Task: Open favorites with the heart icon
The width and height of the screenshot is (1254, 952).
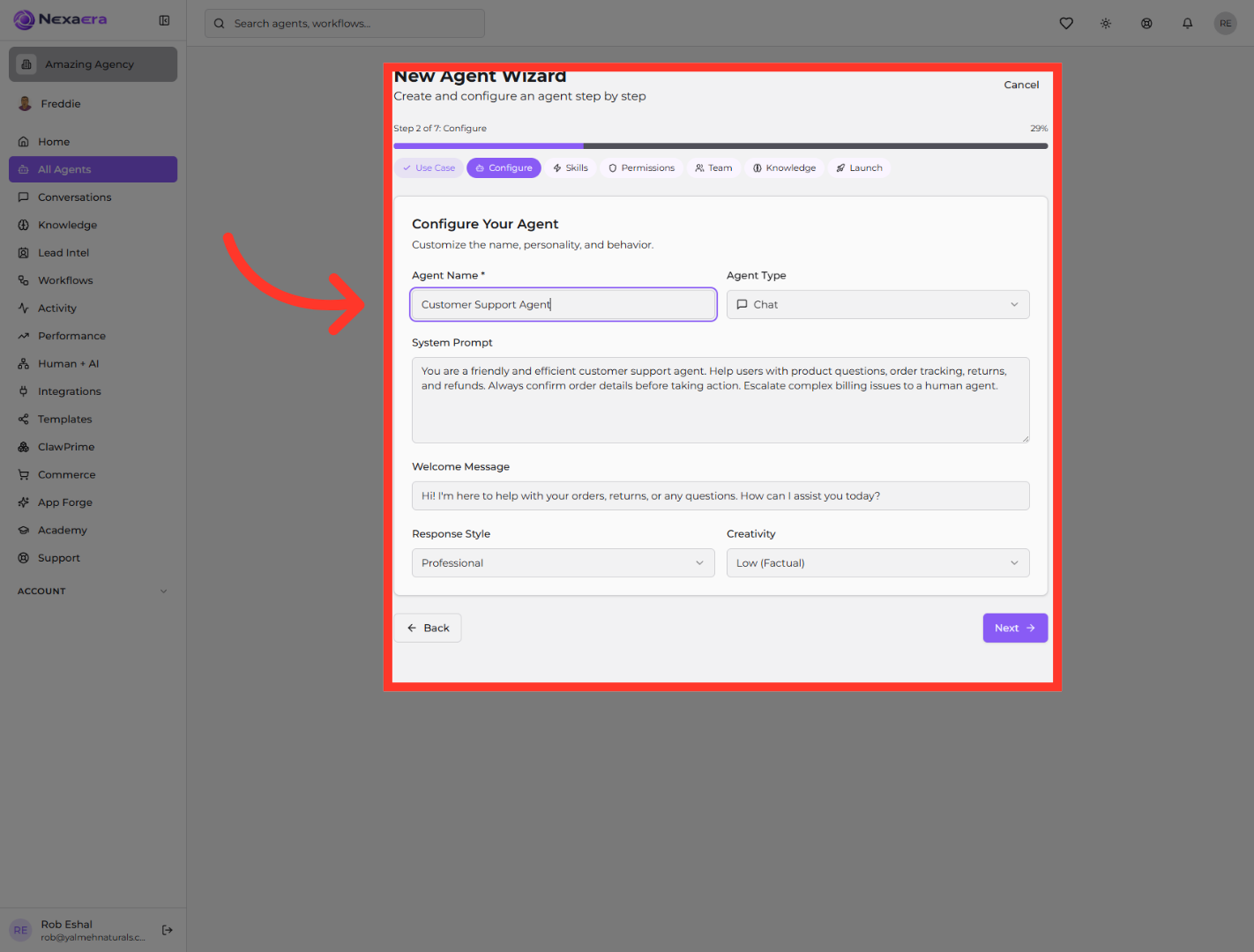Action: tap(1066, 24)
